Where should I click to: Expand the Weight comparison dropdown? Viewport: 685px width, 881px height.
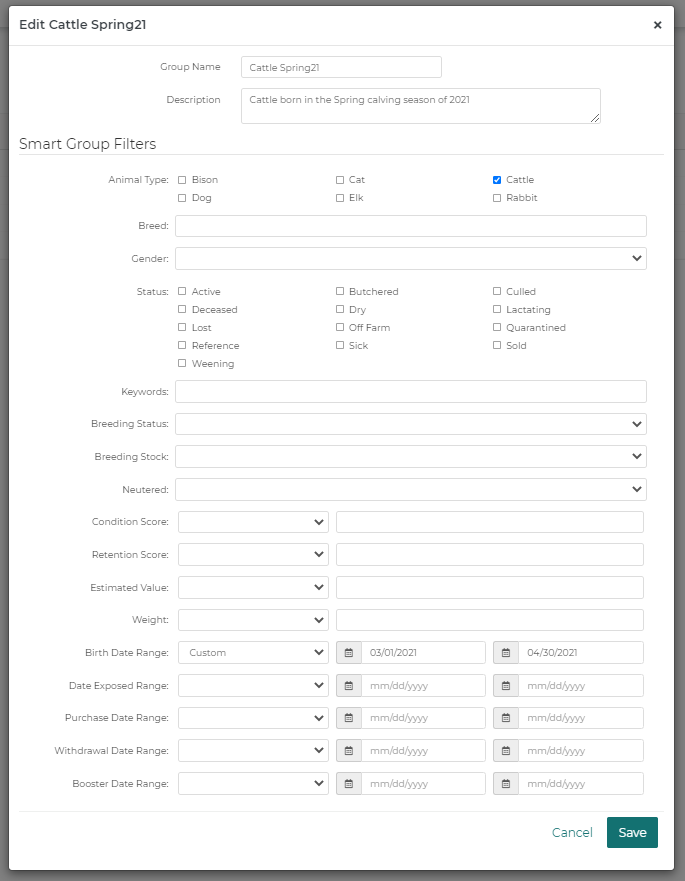(x=253, y=620)
